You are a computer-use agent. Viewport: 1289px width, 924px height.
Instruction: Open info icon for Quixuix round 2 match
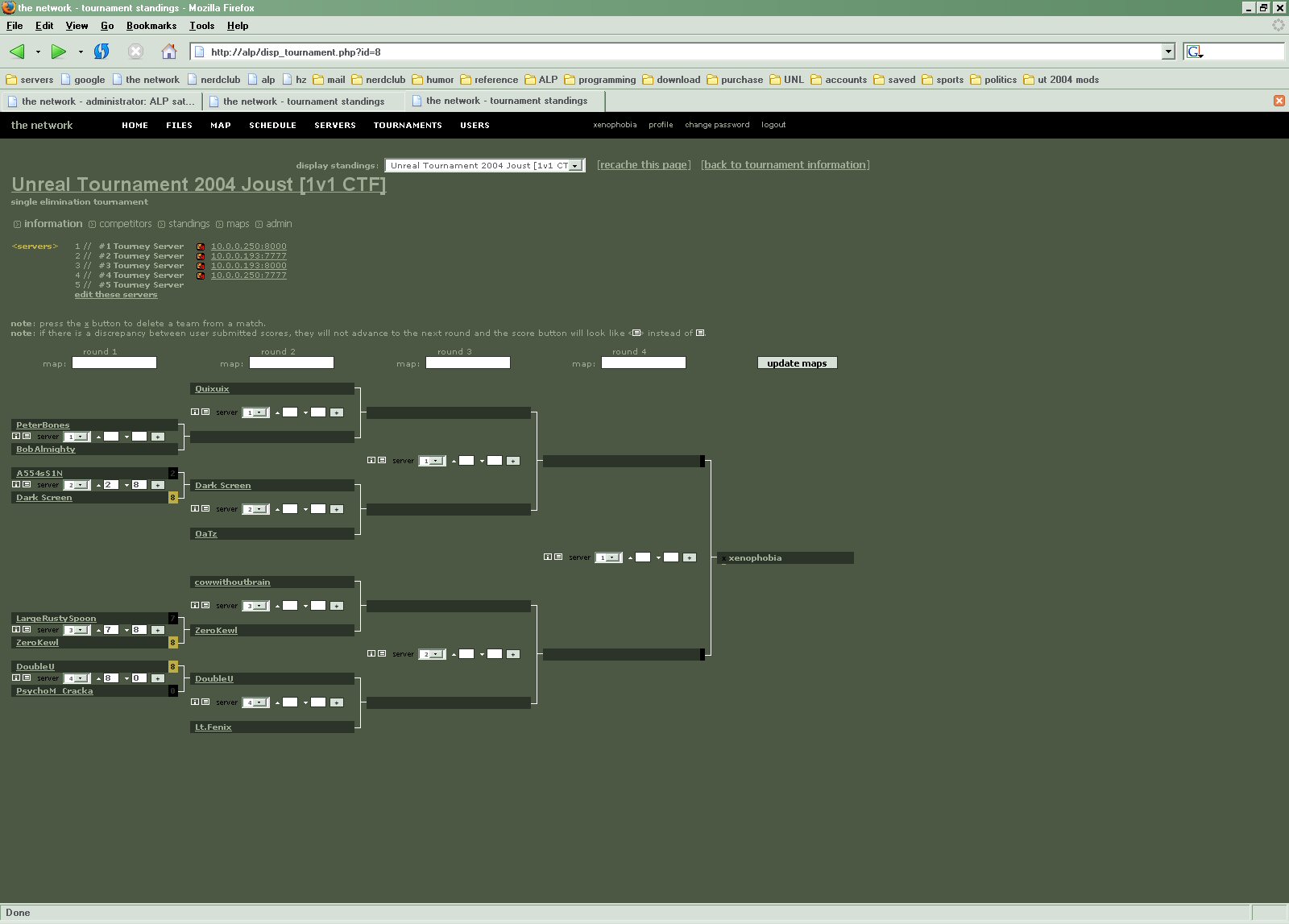[195, 412]
